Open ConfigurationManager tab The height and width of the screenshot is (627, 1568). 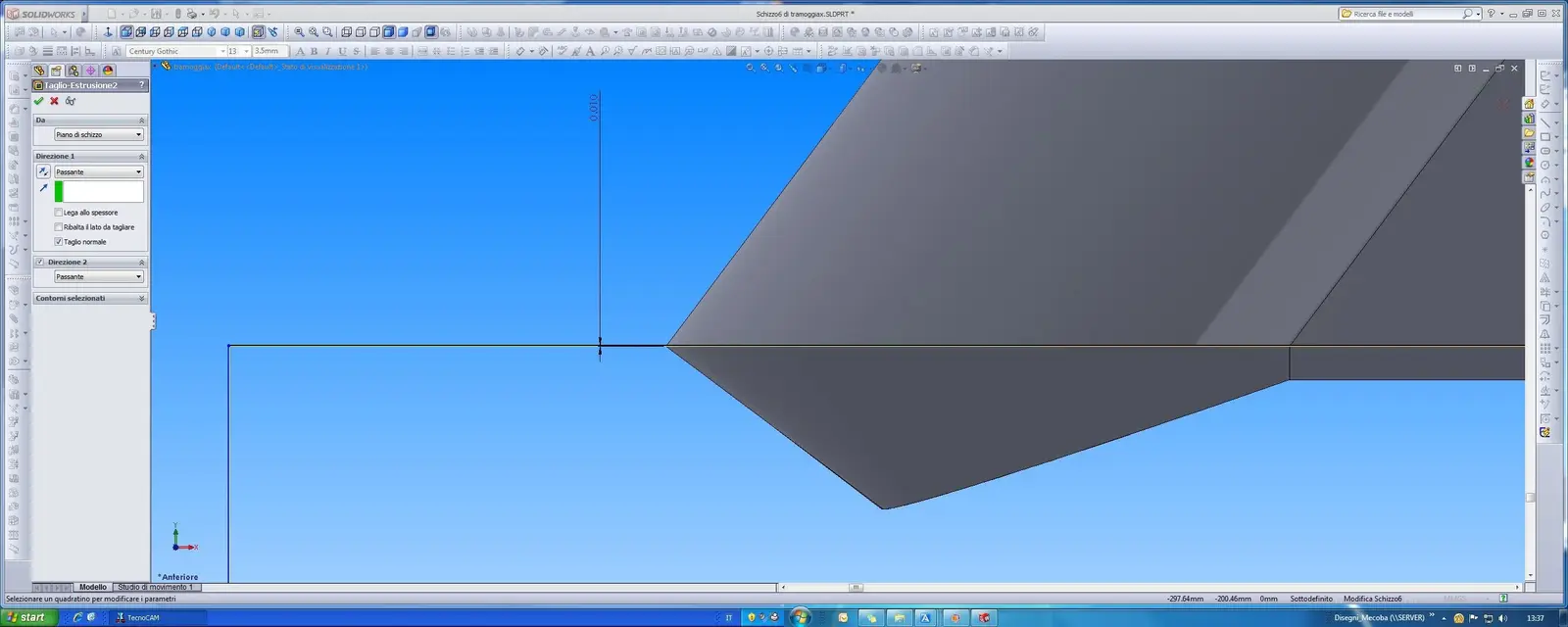(x=73, y=71)
